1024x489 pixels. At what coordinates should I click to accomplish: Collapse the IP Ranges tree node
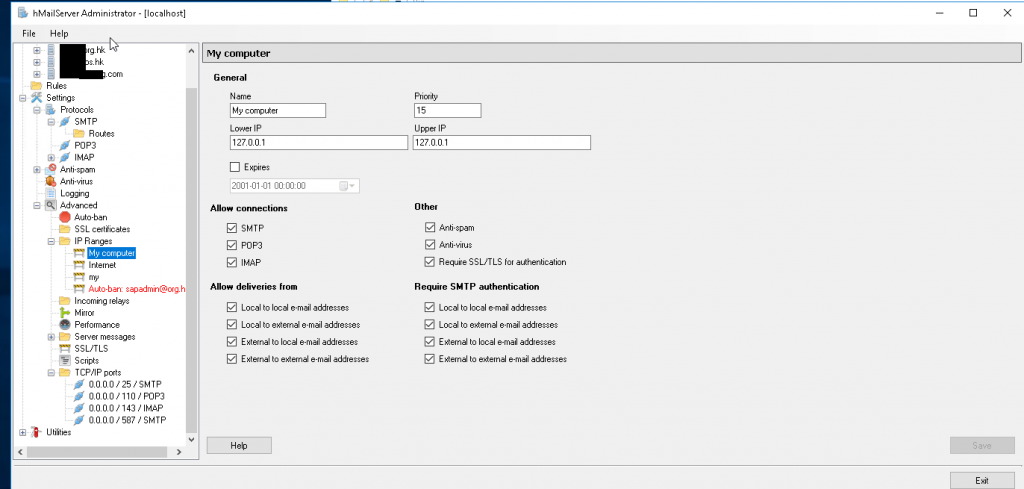click(x=51, y=241)
